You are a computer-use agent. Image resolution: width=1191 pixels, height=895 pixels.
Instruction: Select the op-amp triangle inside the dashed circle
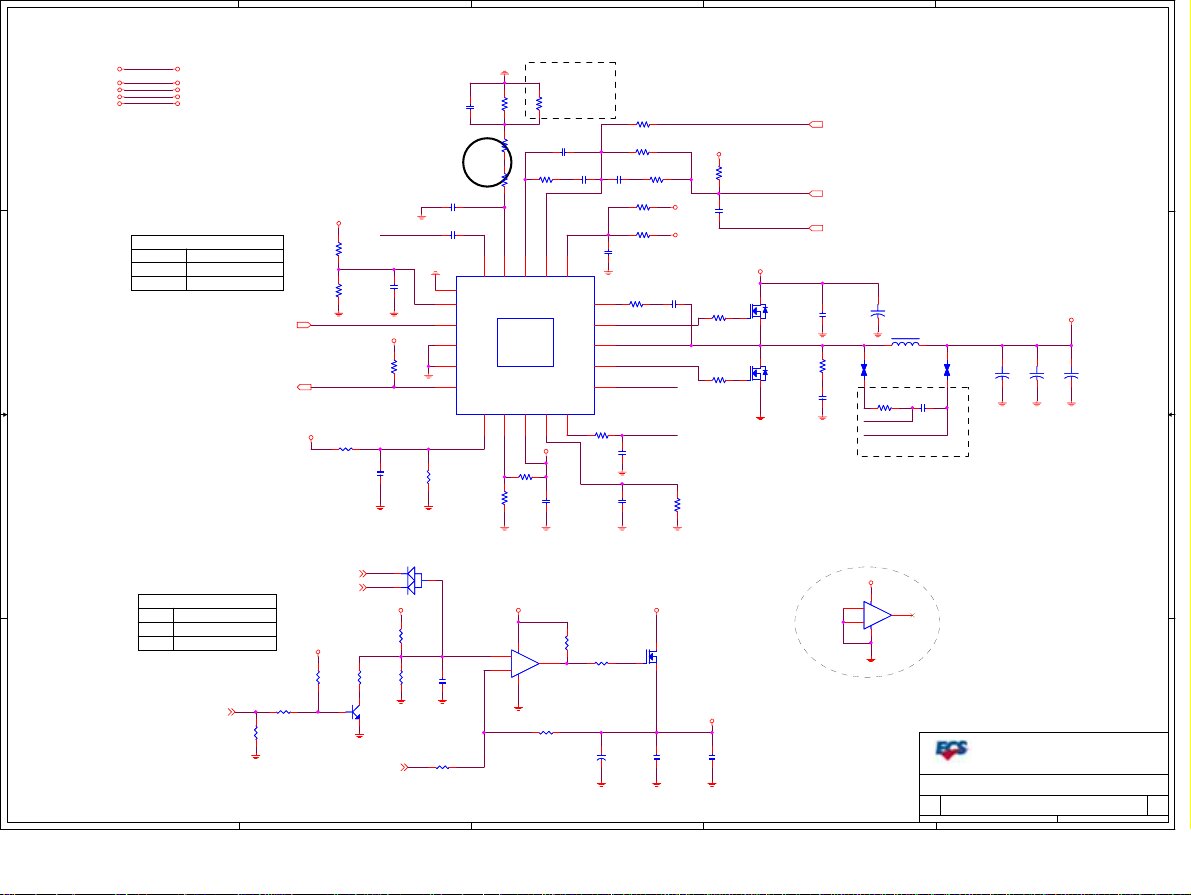click(x=877, y=615)
